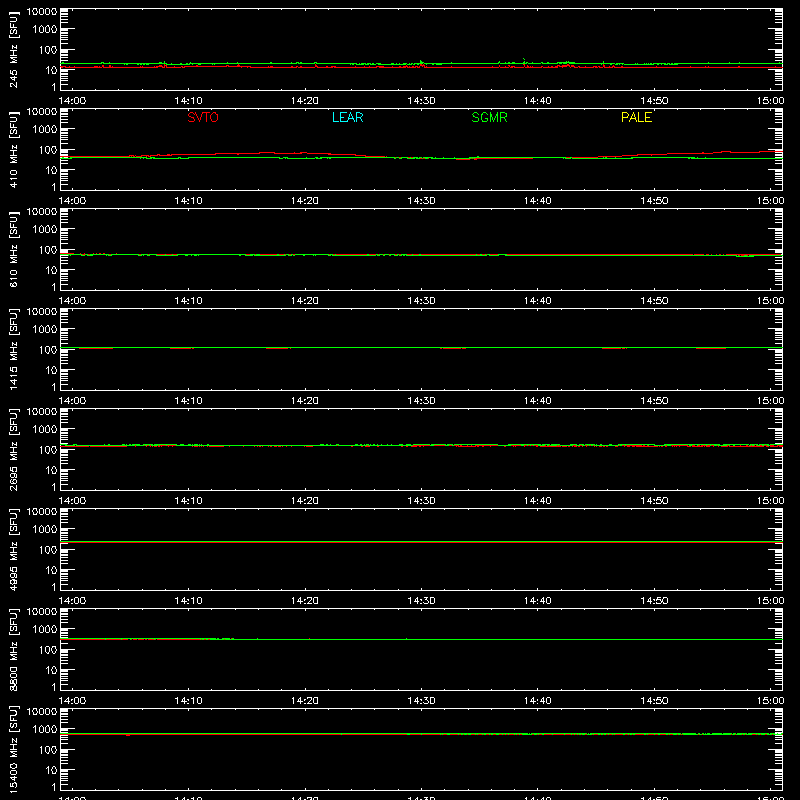Click 14:20 on the 410 MHz time axis
Screen dimensions: 800x800
[305, 201]
